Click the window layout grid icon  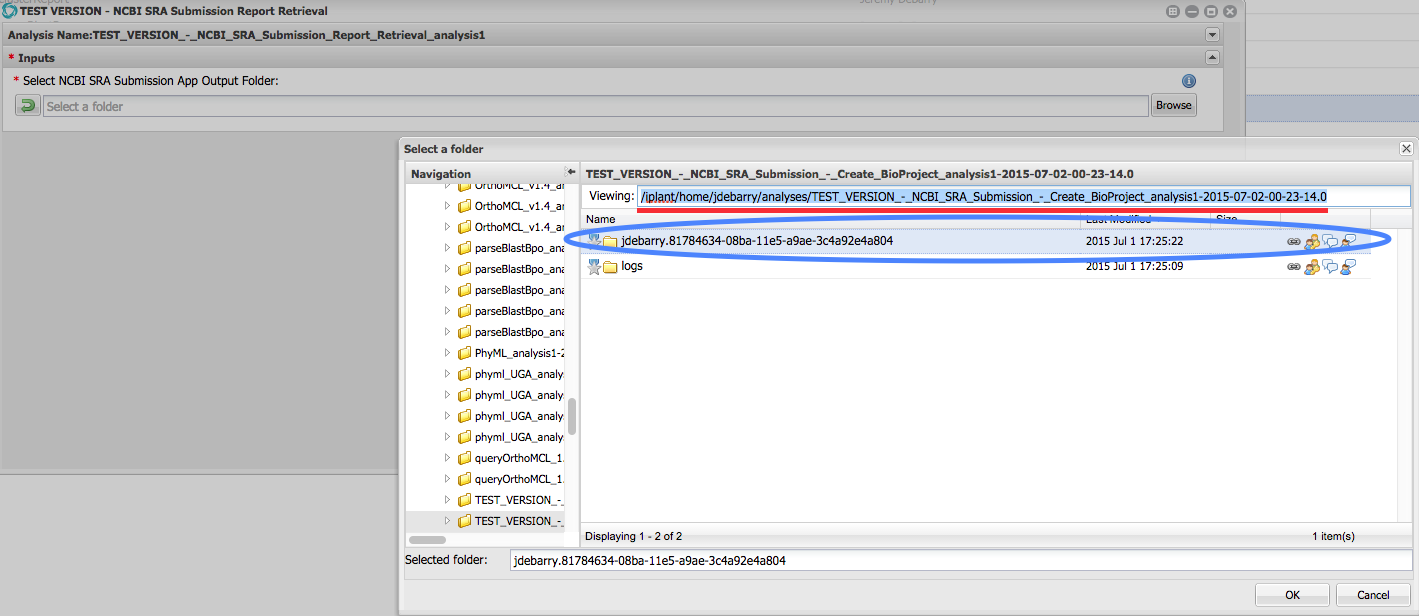pyautogui.click(x=1173, y=11)
